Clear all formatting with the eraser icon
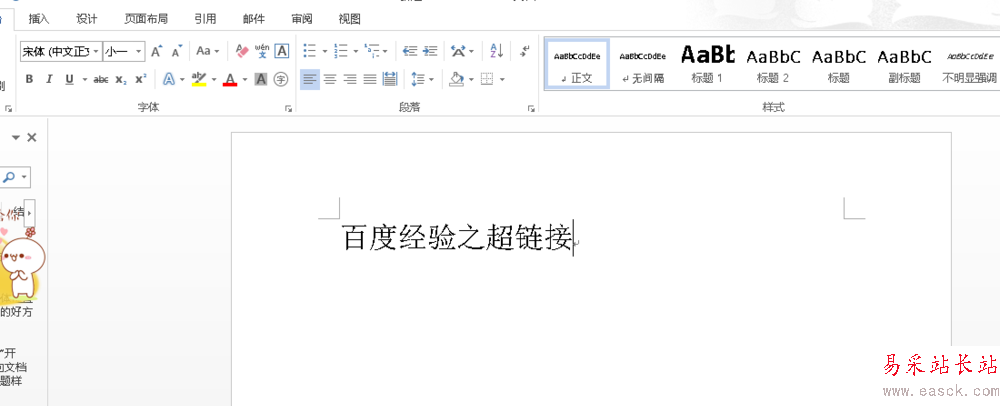 pyautogui.click(x=242, y=51)
